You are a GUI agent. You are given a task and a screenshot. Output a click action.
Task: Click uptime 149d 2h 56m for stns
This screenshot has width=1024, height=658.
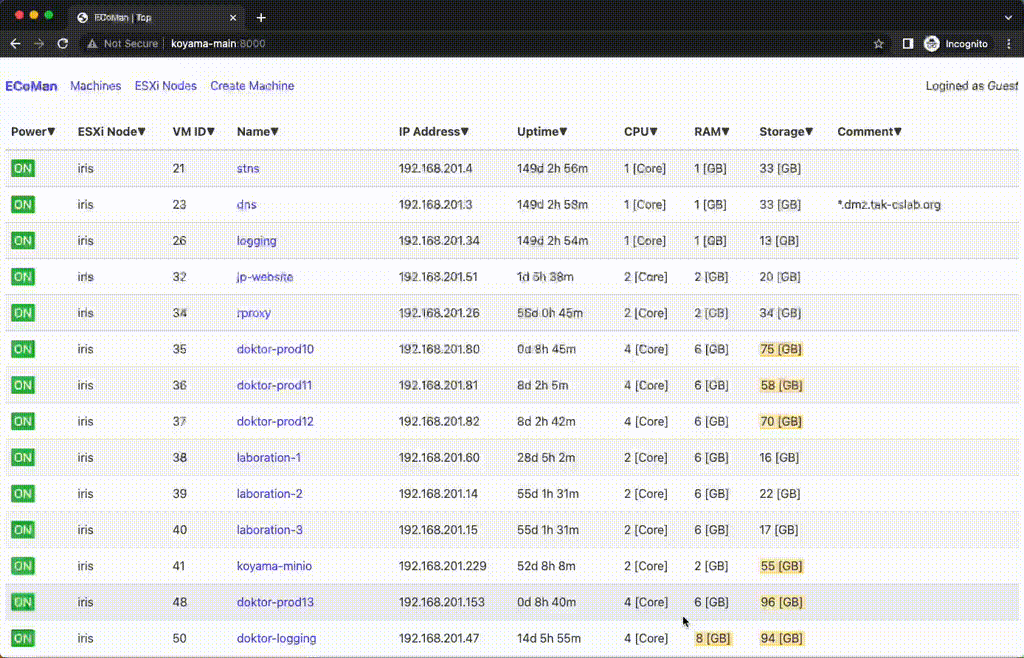coord(552,168)
